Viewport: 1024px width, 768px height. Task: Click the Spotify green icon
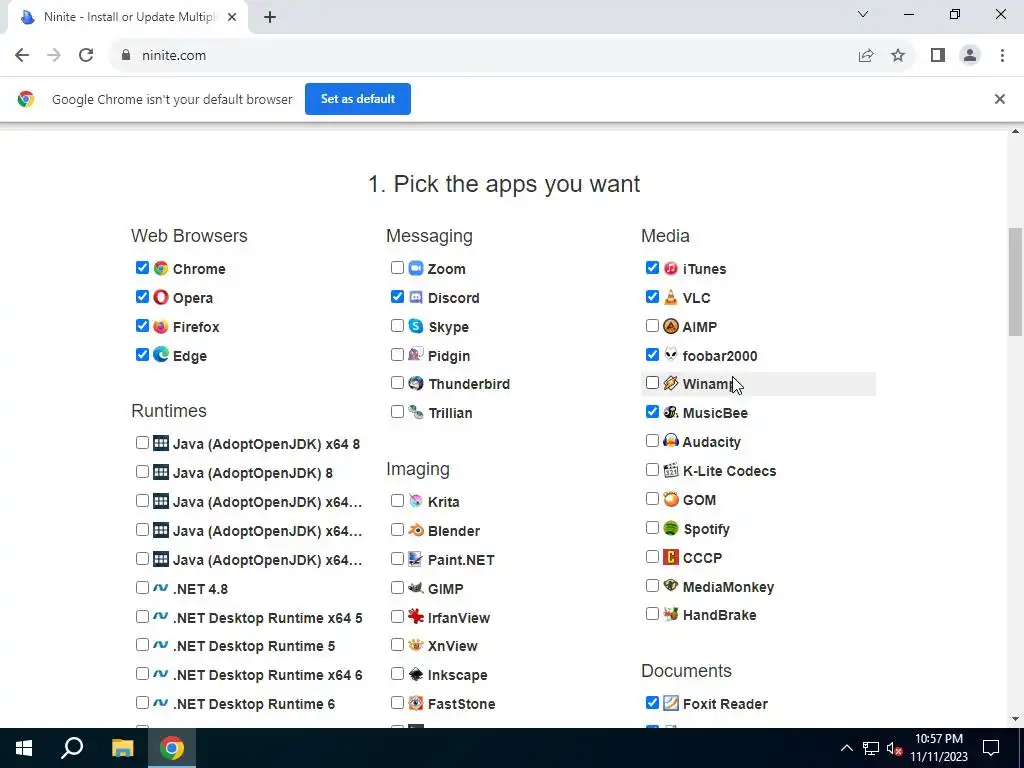pos(671,528)
